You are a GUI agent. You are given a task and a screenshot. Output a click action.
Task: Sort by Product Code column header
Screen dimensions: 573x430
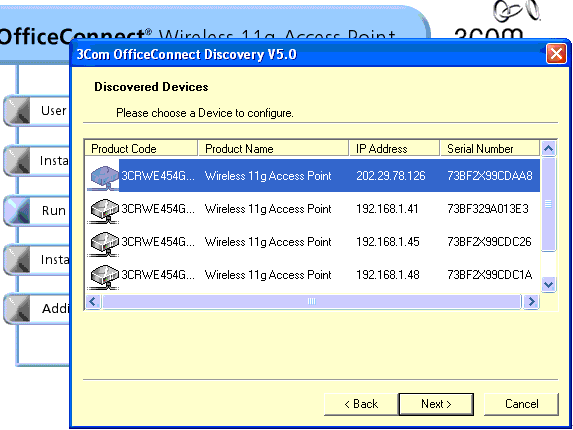point(141,149)
